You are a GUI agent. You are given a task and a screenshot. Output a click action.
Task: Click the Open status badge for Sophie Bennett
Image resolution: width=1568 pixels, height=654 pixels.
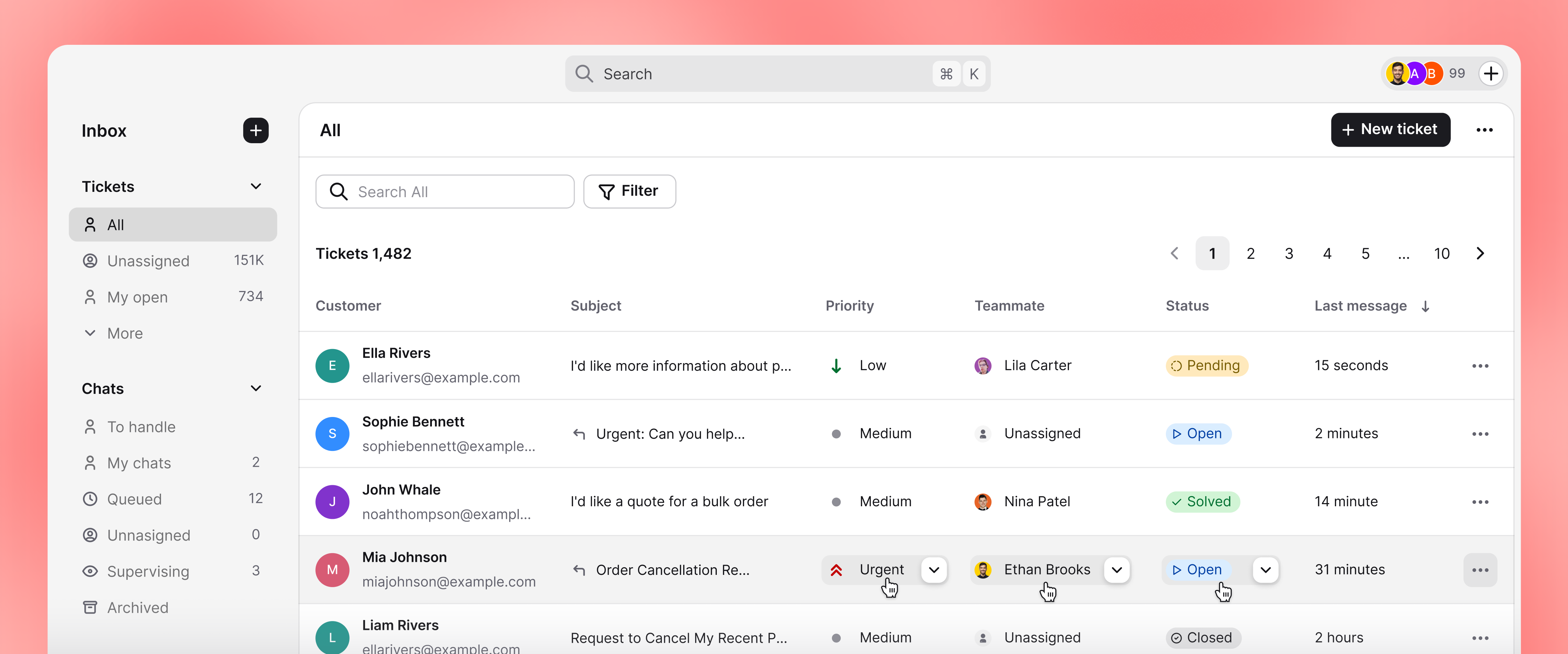tap(1198, 433)
